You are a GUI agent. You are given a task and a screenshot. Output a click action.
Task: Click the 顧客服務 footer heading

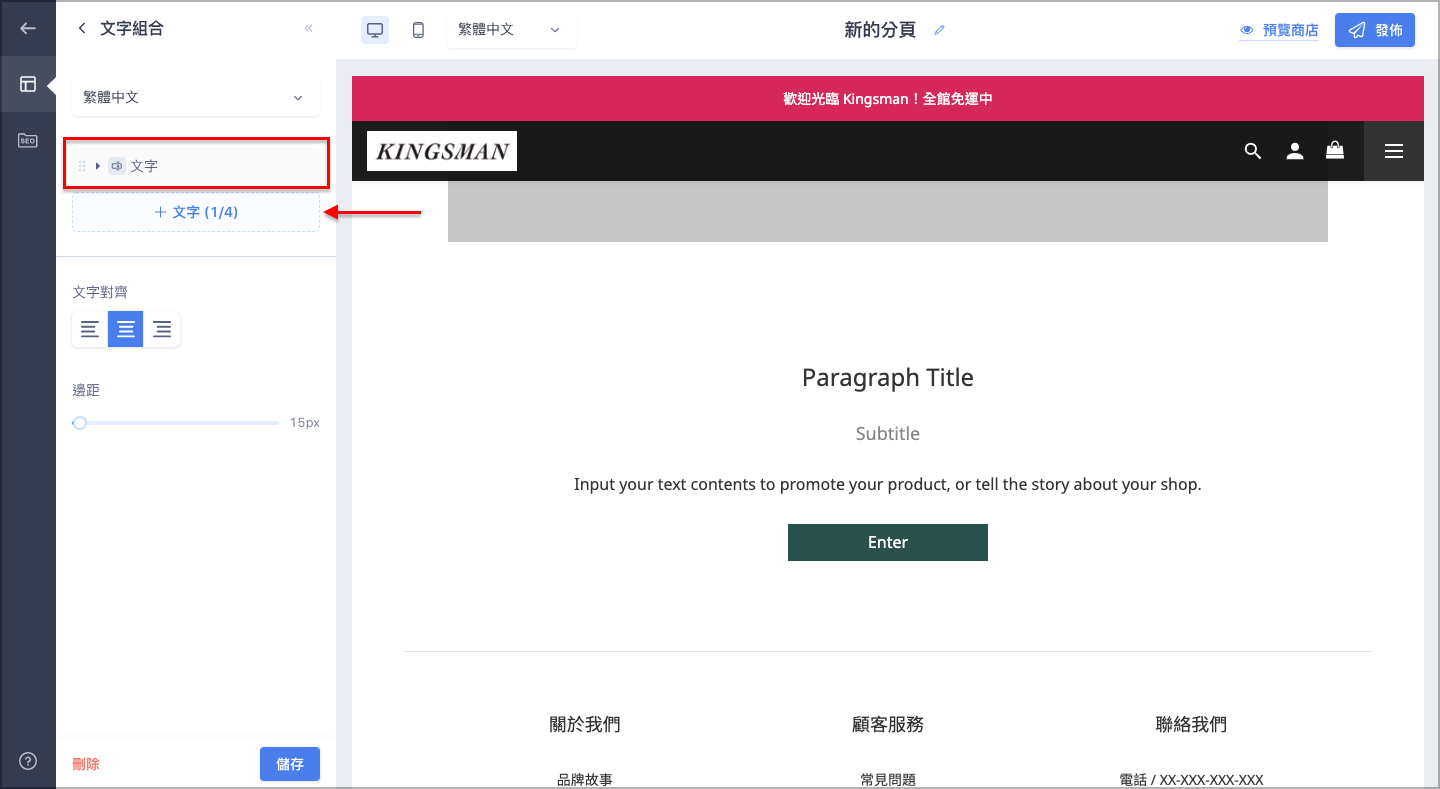pos(888,724)
